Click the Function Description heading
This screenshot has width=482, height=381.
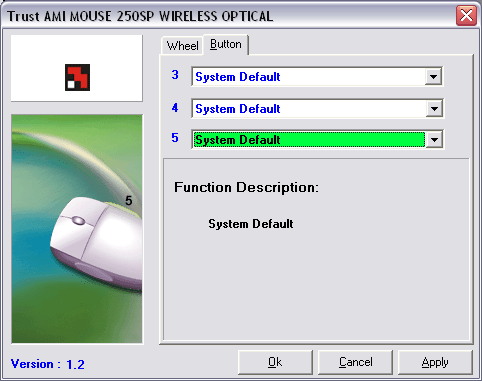[246, 187]
